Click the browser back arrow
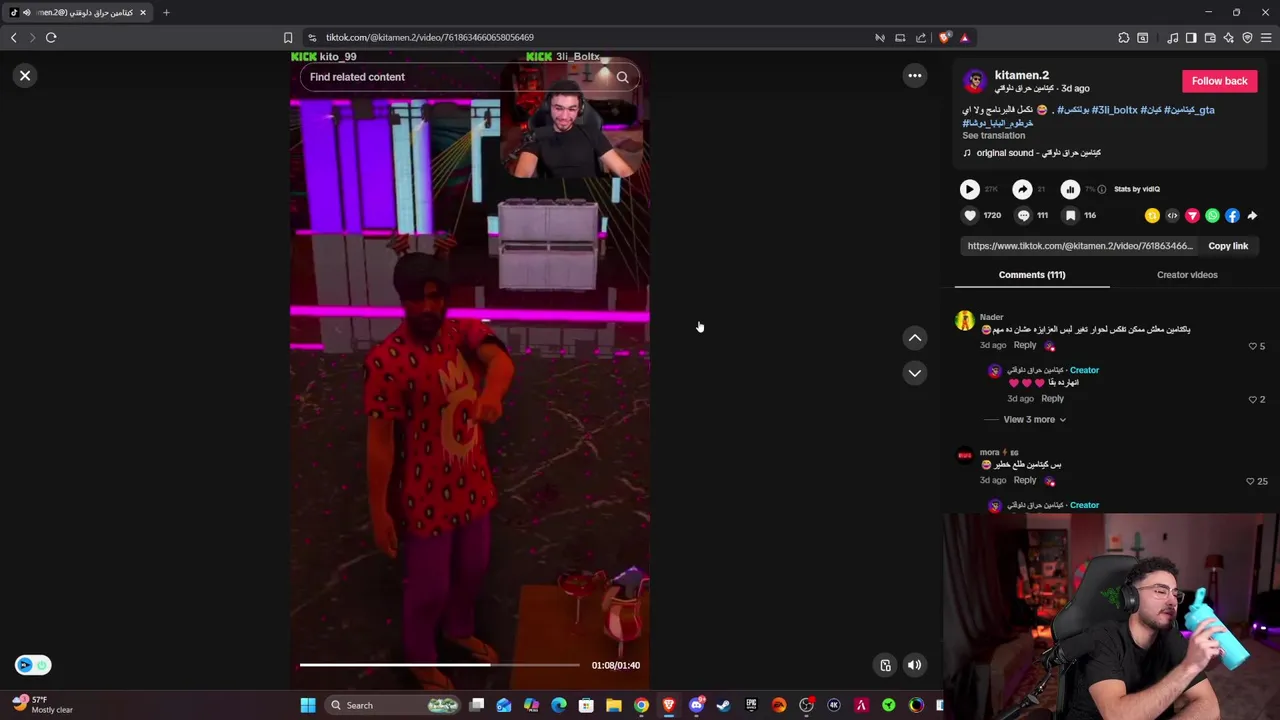The image size is (1280, 720). coord(13,38)
